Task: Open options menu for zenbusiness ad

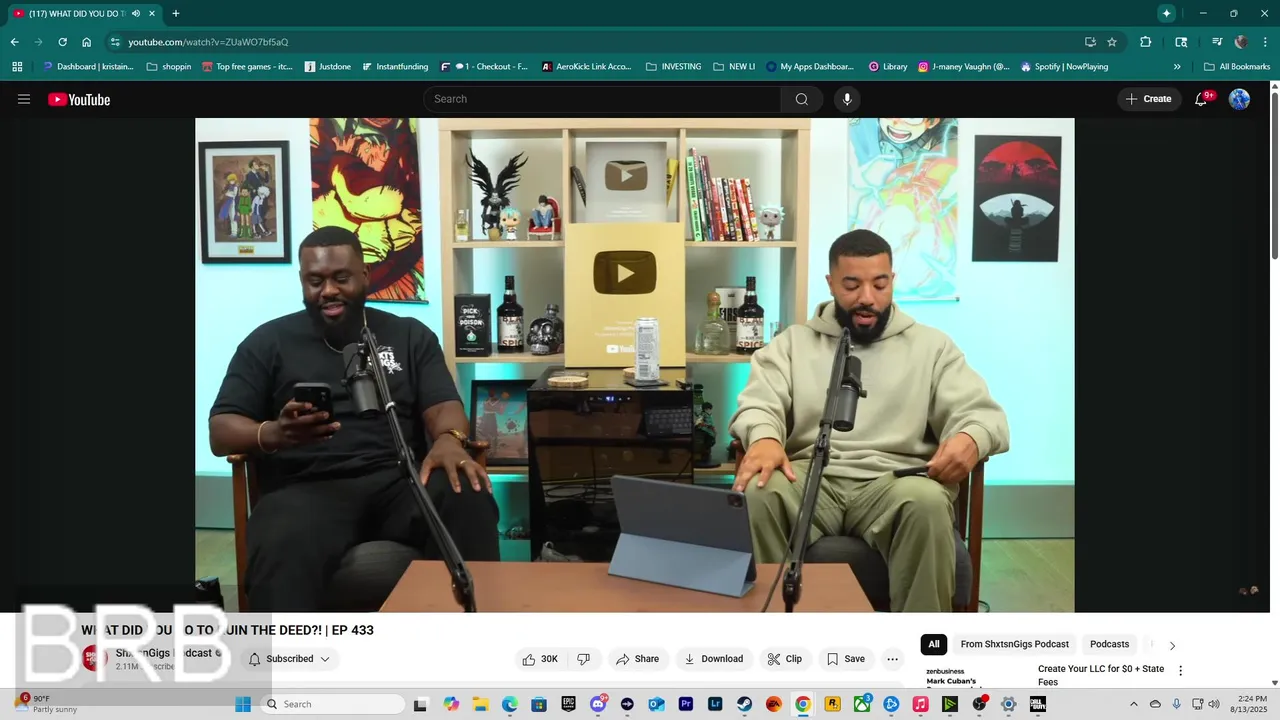Action: coord(1180,670)
